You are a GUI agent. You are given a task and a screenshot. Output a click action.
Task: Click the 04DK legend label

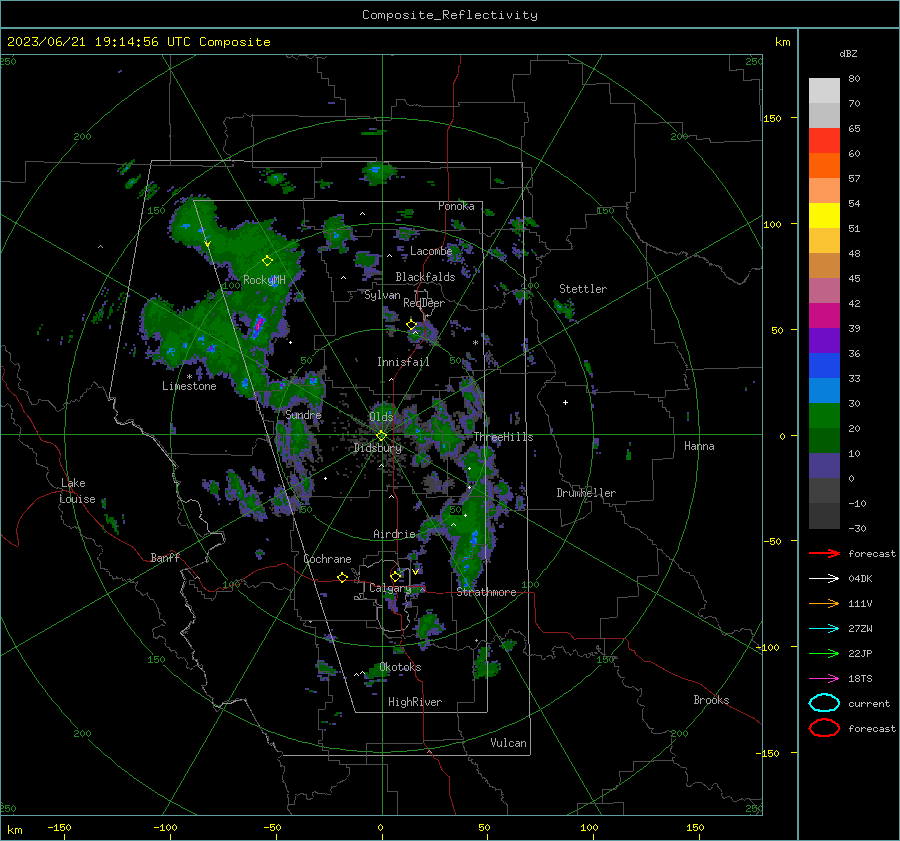[860, 578]
